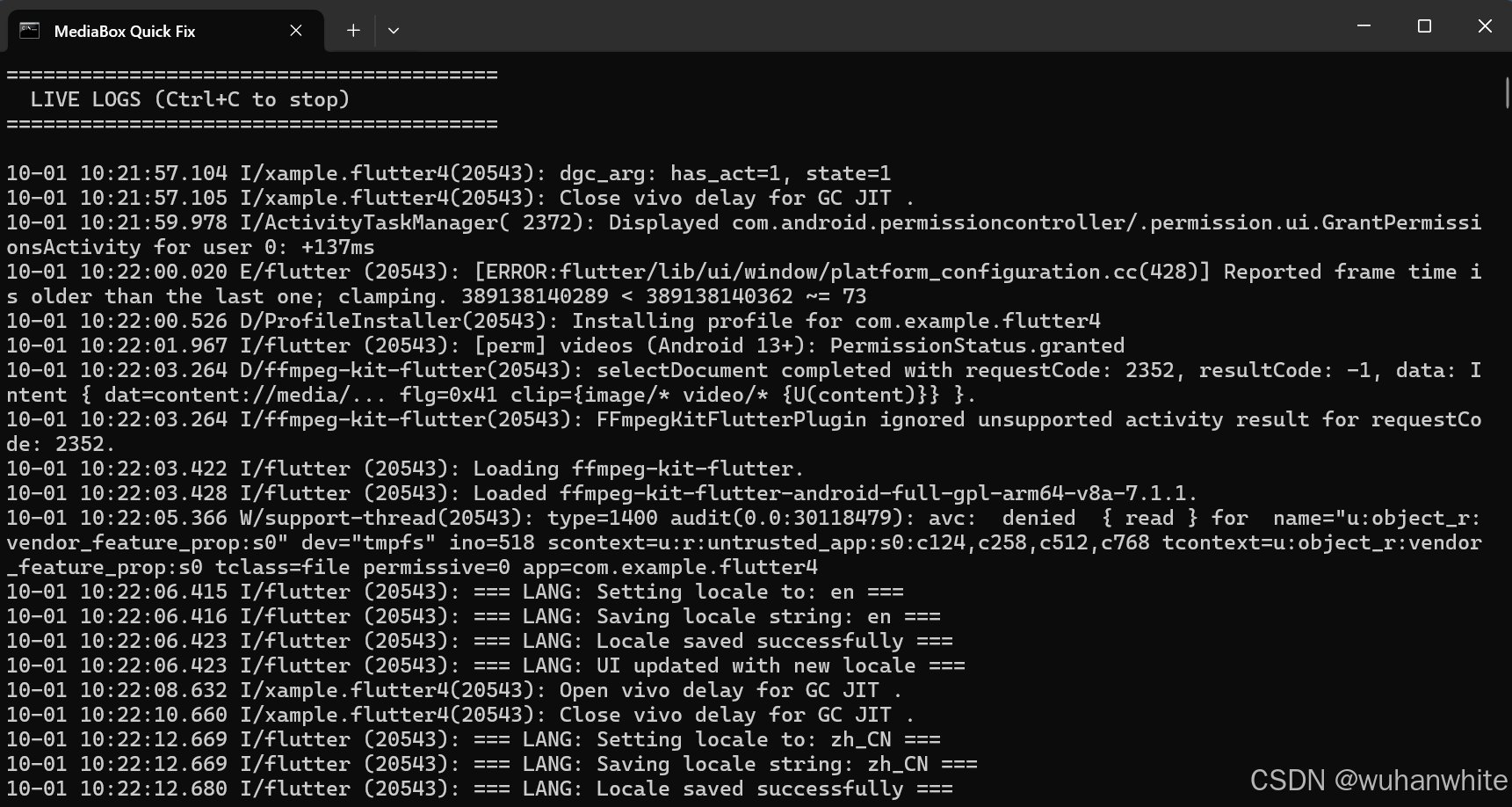Click the ProfileInstaller installing profile line
This screenshot has width=1512, height=807.
(553, 321)
